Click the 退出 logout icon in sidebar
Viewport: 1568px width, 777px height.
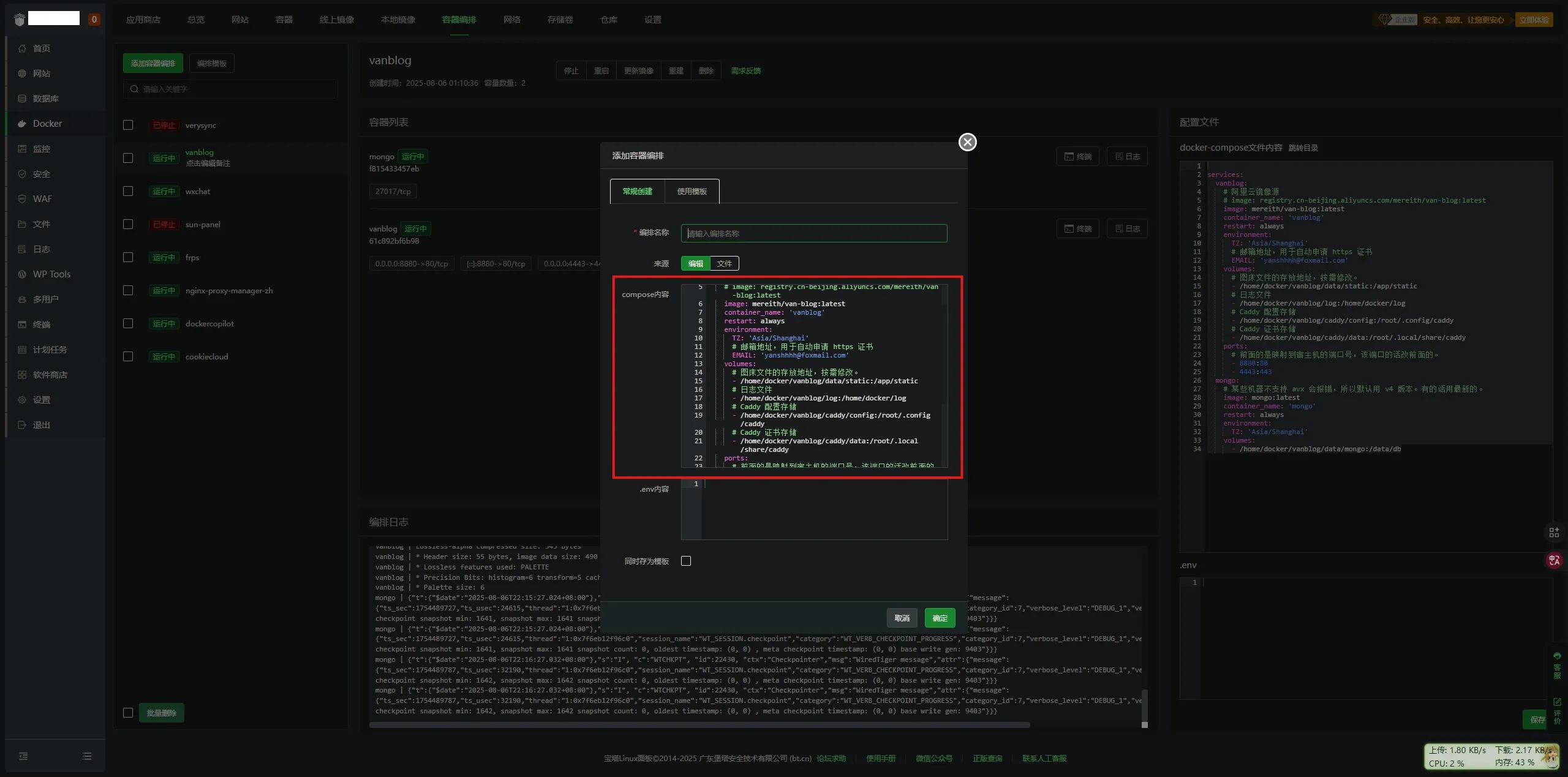[x=22, y=425]
